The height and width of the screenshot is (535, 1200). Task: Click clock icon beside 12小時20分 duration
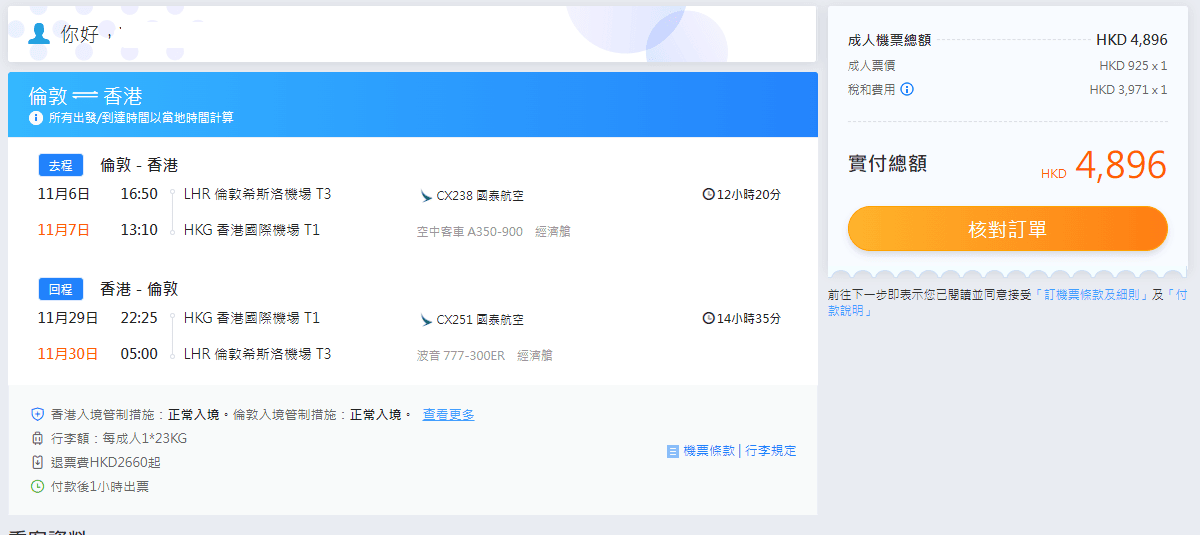pyautogui.click(x=709, y=194)
